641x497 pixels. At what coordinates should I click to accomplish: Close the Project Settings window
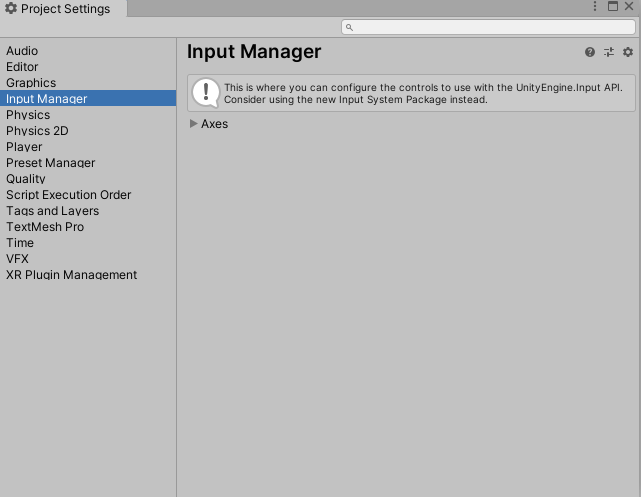[630, 6]
